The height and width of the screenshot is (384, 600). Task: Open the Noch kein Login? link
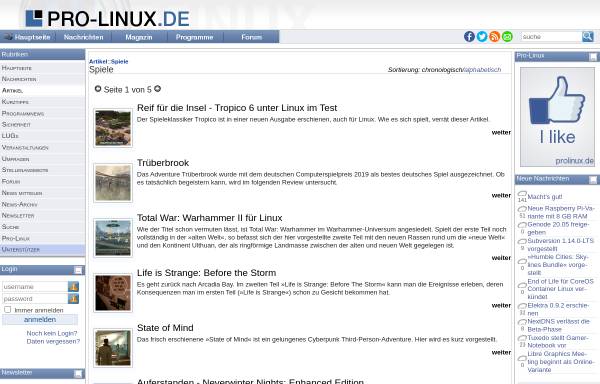(x=52, y=333)
